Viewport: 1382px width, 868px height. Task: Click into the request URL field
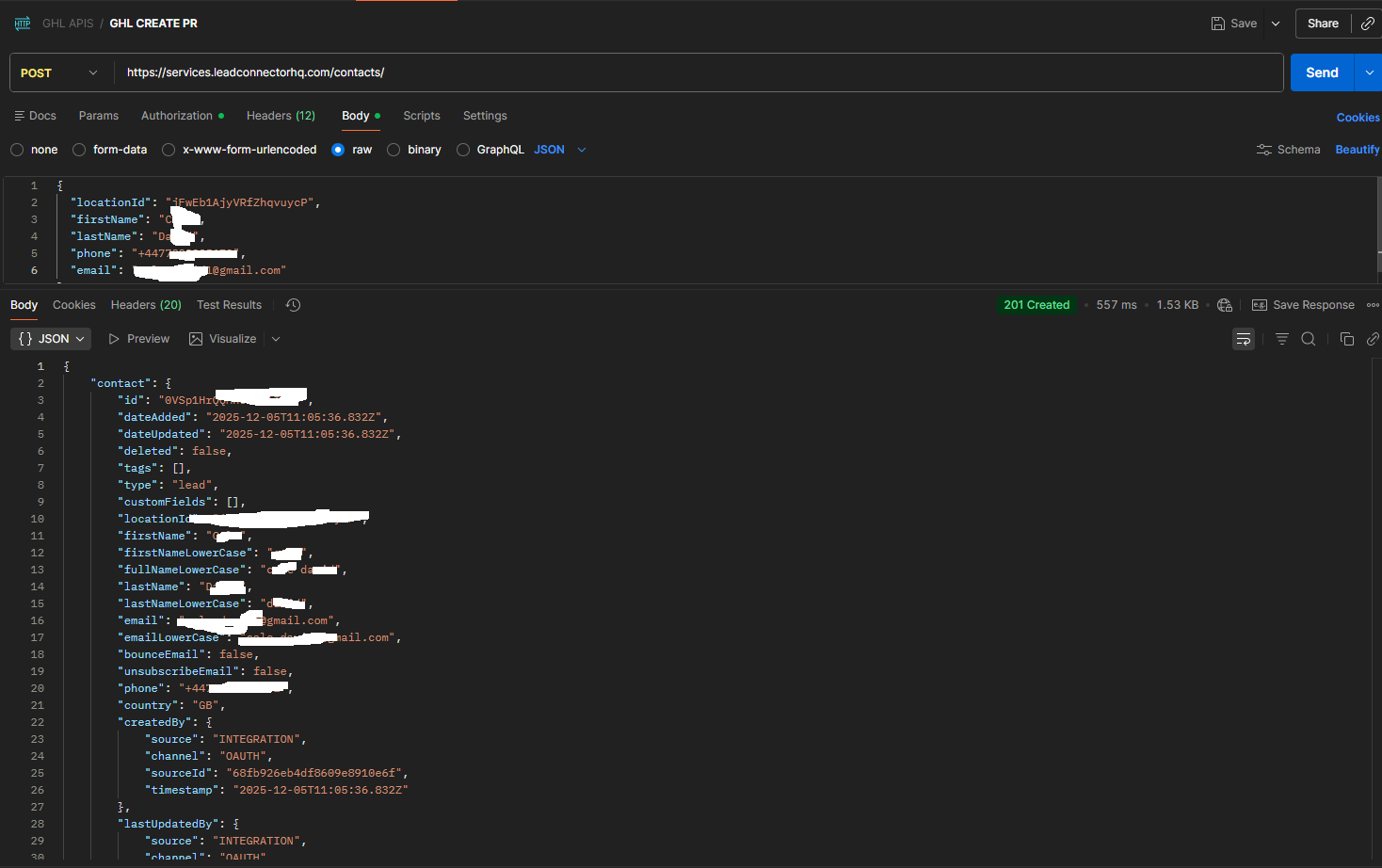(x=699, y=72)
